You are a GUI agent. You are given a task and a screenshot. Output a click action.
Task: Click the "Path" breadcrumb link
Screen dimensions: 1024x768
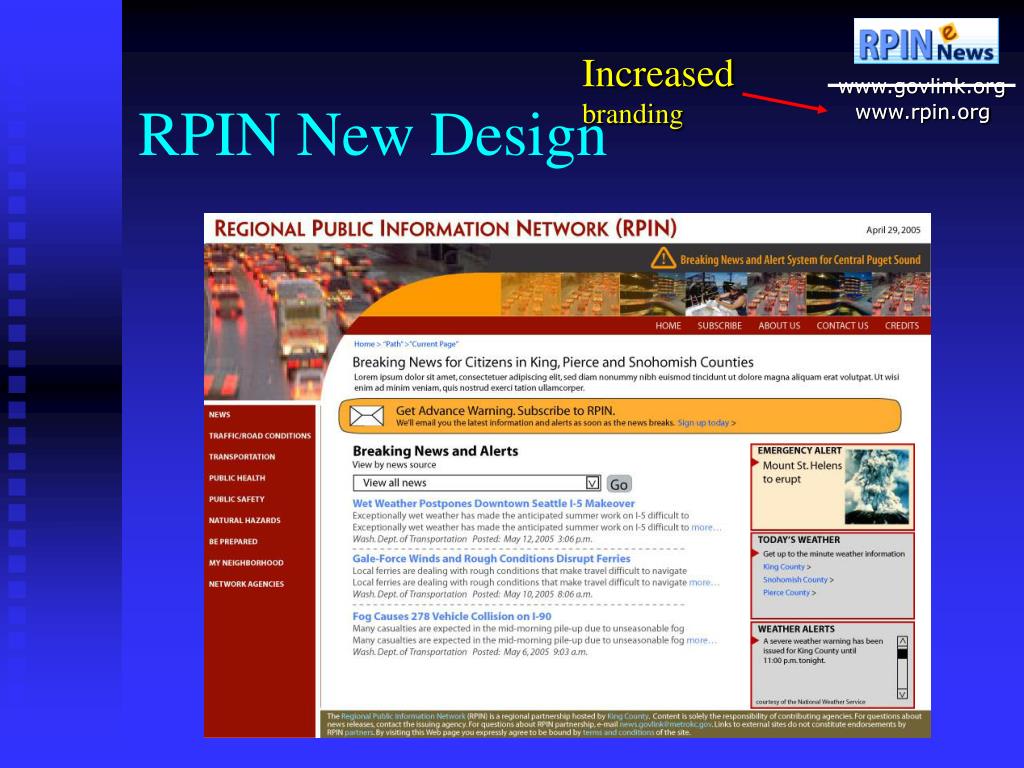393,344
